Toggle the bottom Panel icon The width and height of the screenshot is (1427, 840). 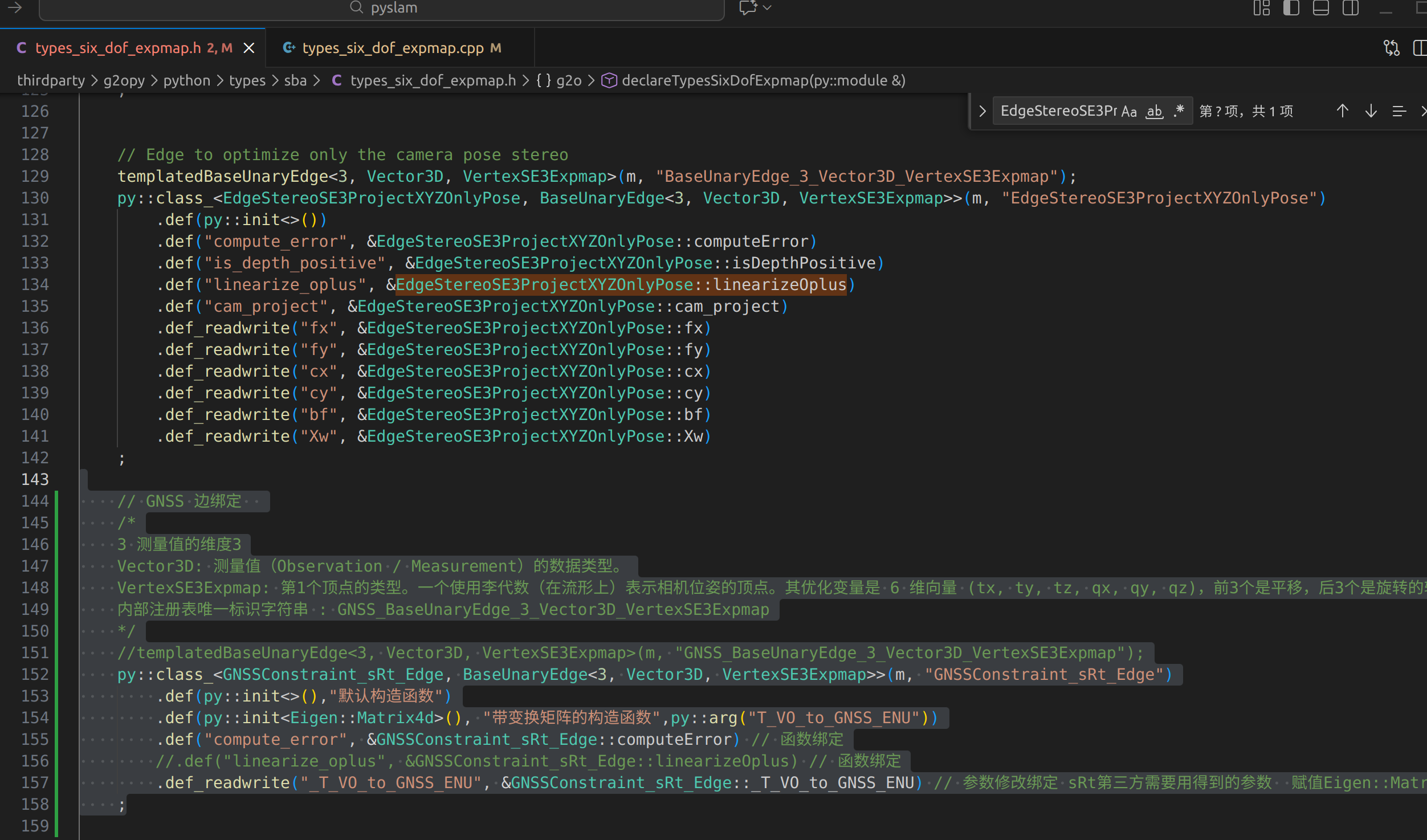point(1320,8)
